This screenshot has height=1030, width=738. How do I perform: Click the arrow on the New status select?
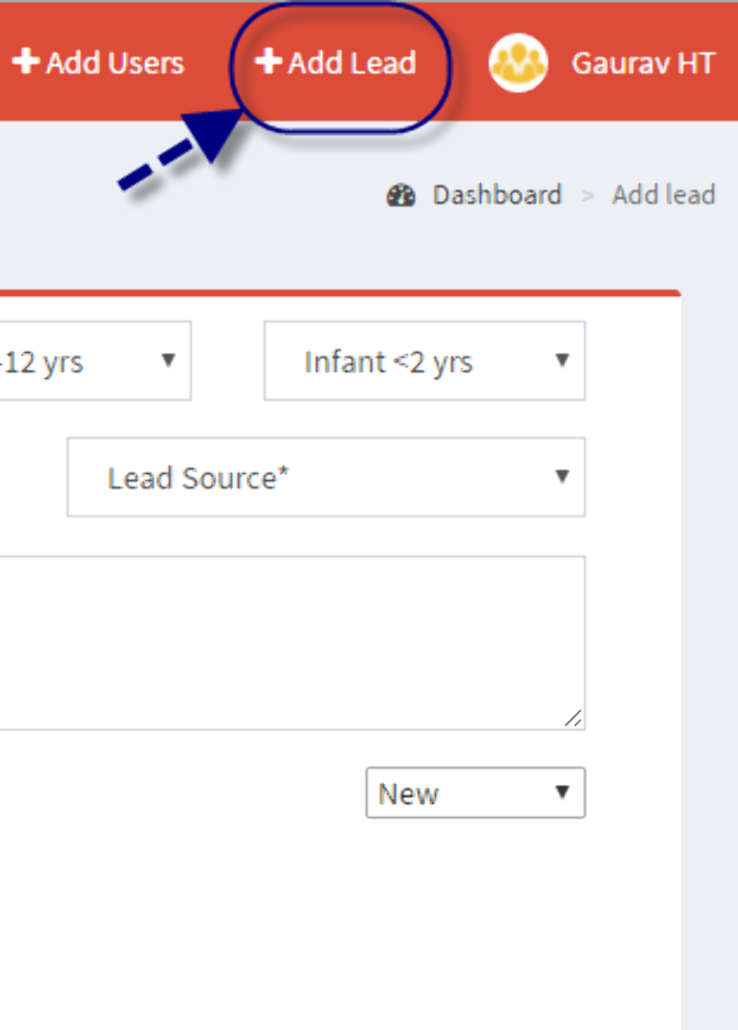tap(562, 793)
